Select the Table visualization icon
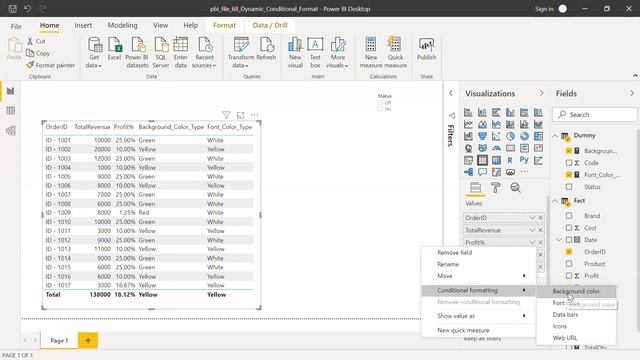The image size is (640, 360). pos(482,160)
